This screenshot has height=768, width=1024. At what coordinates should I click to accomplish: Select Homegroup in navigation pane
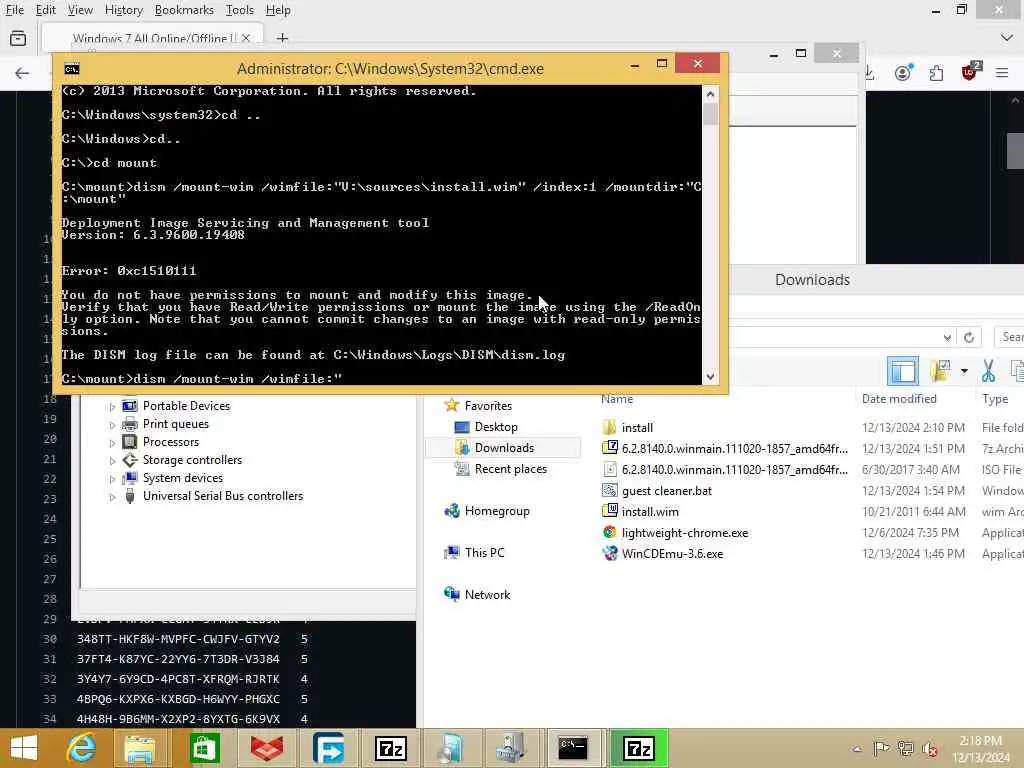coord(496,511)
